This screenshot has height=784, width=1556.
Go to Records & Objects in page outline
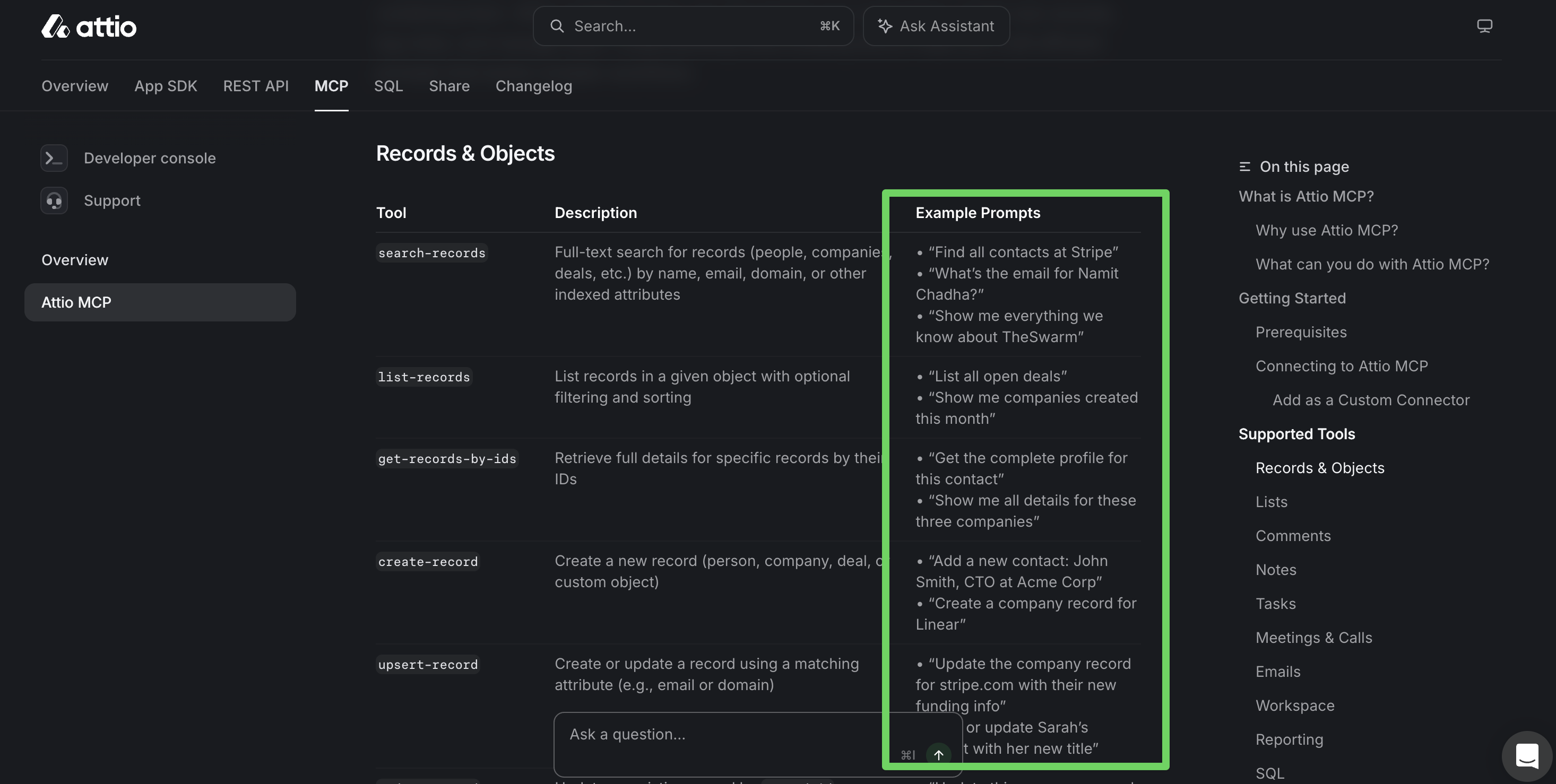tap(1319, 468)
